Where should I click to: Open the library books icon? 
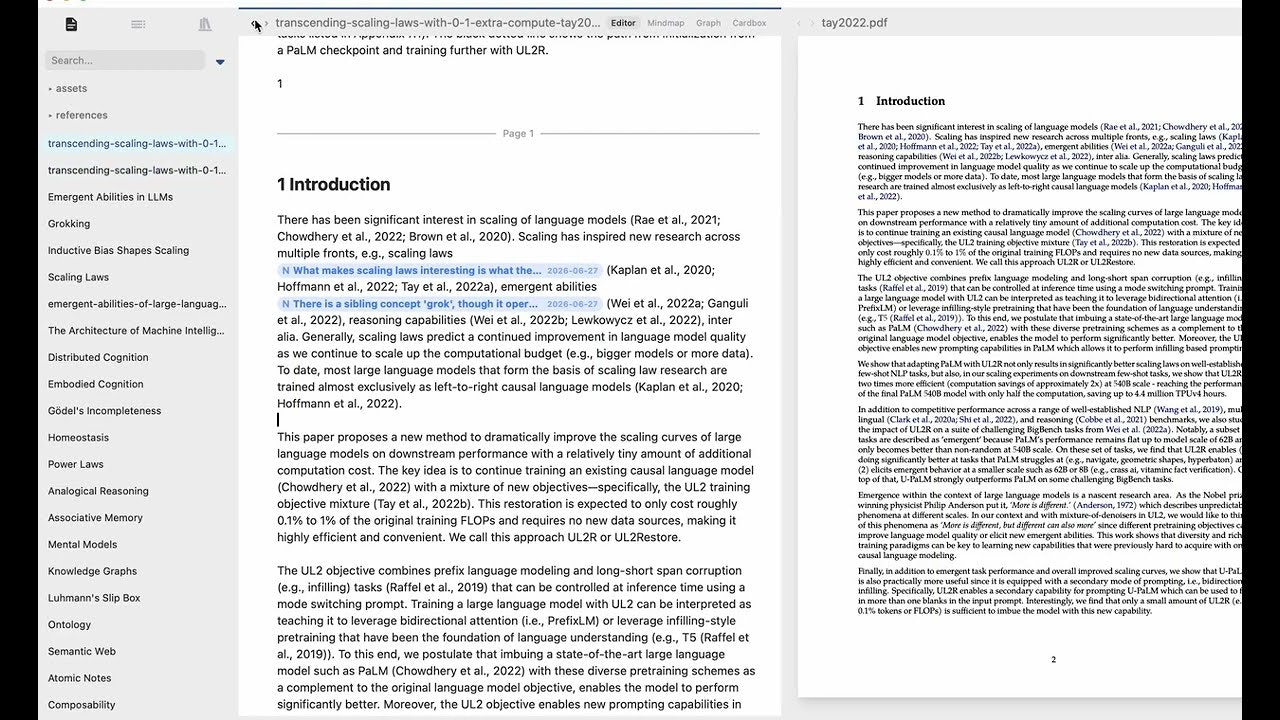pos(205,24)
